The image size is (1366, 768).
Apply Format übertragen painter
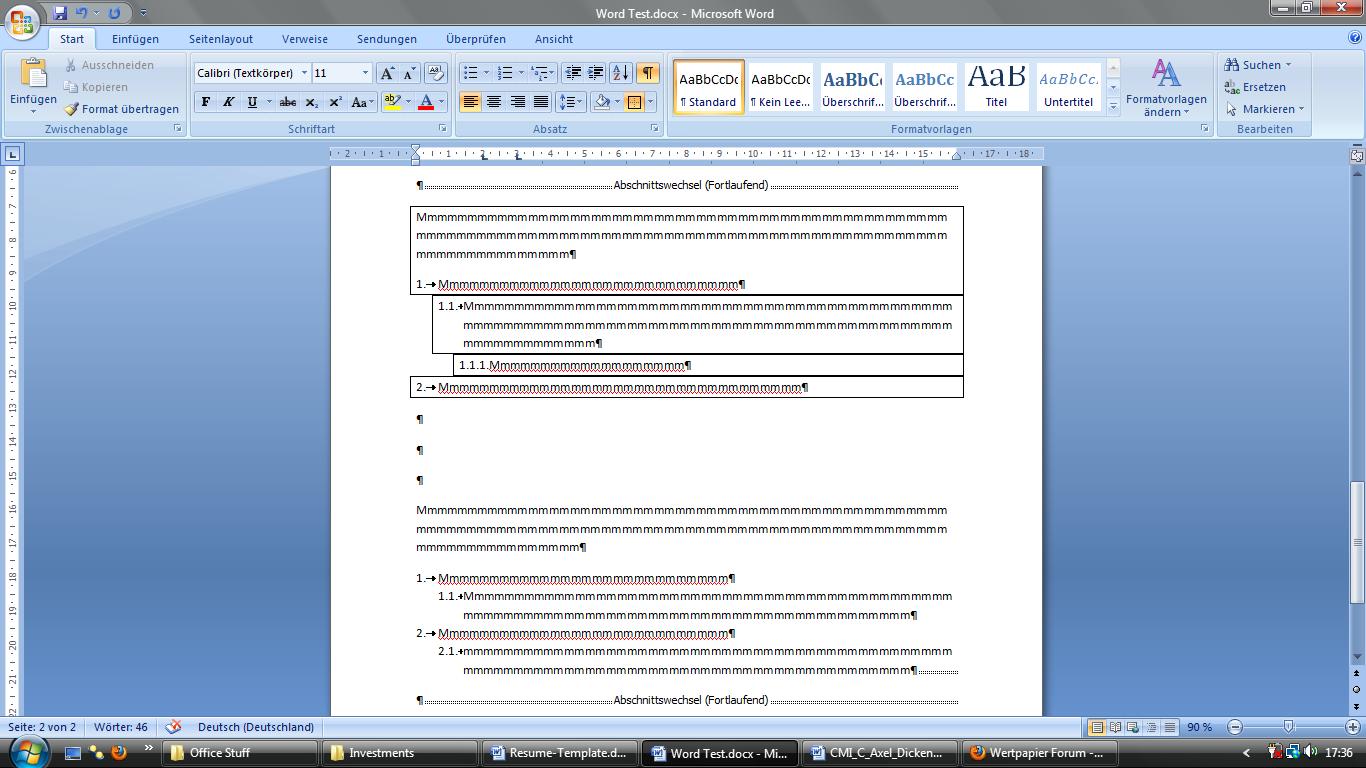pyautogui.click(x=122, y=109)
